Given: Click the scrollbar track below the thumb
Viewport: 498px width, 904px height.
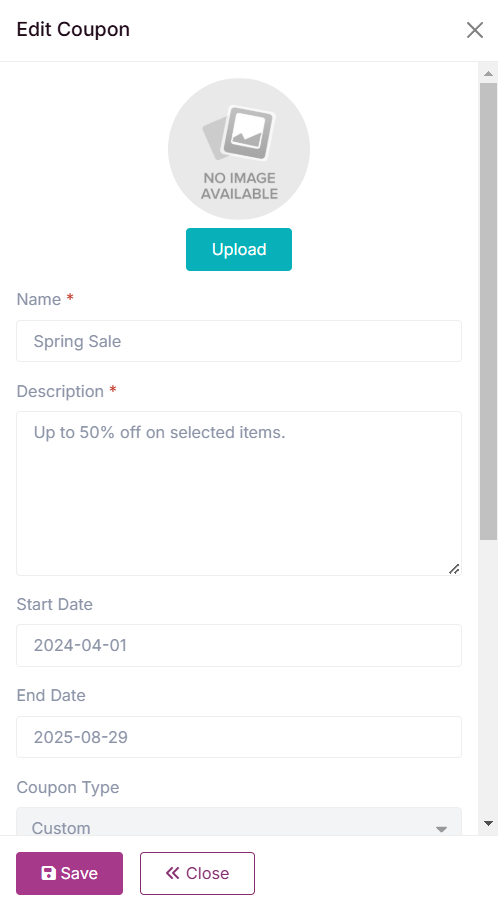Looking at the screenshot, I should click(488, 677).
